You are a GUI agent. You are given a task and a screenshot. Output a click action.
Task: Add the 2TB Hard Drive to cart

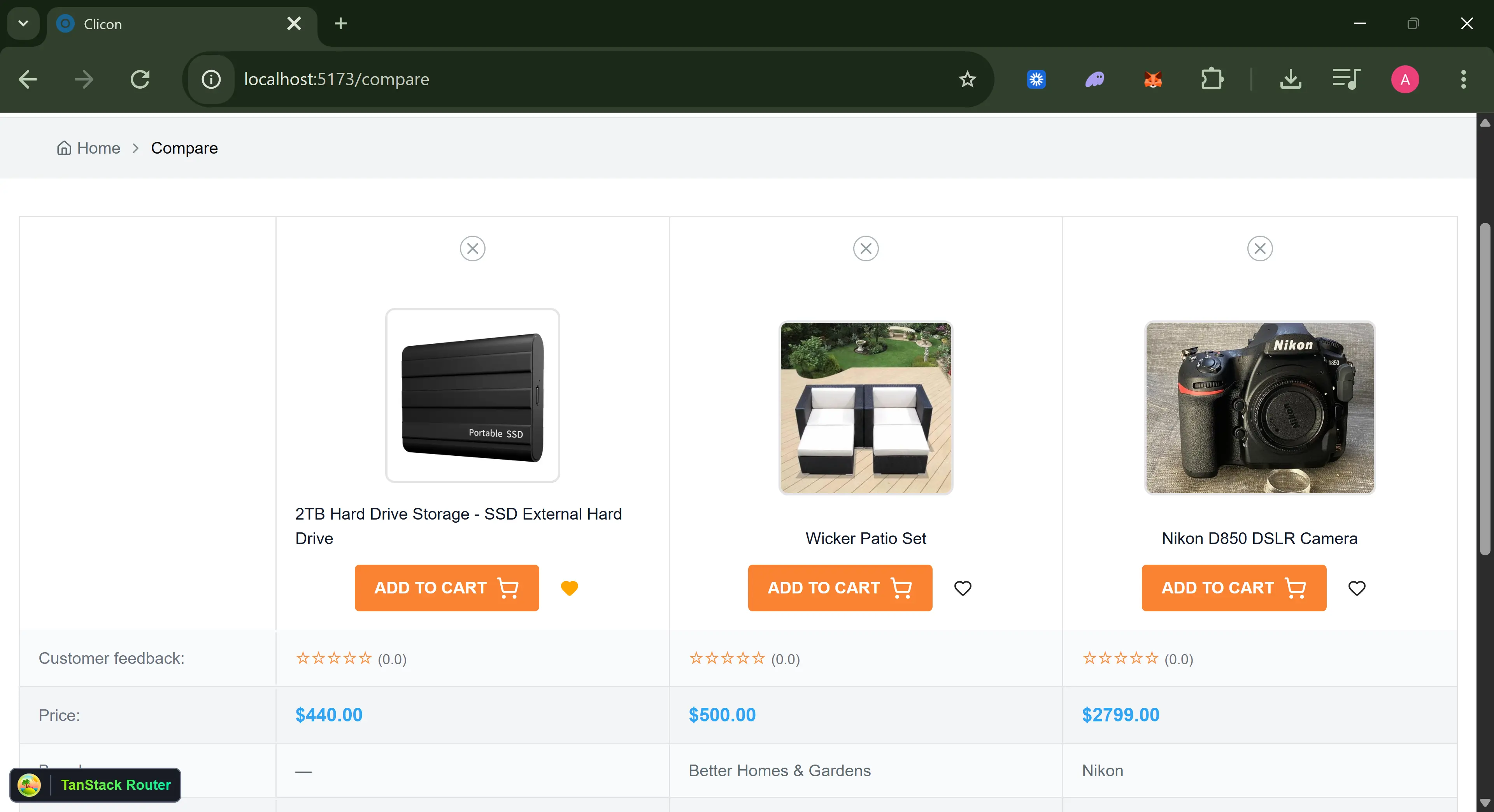[x=447, y=588]
